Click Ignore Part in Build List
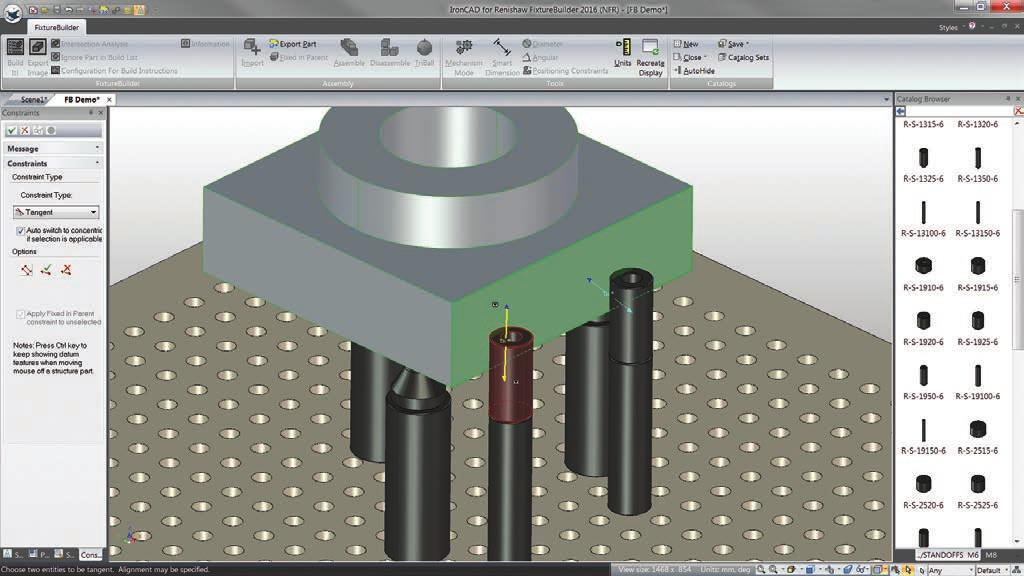 coord(95,57)
